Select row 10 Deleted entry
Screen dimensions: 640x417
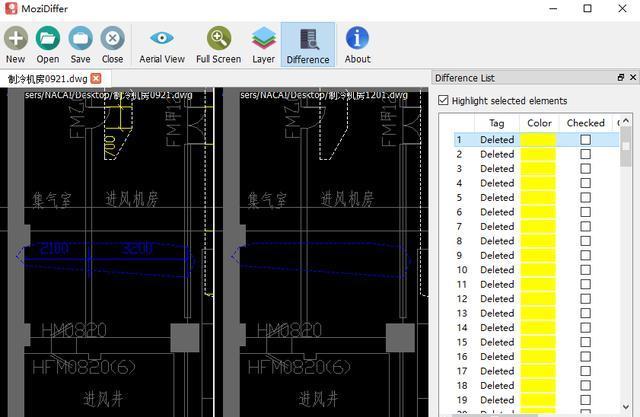[496, 270]
